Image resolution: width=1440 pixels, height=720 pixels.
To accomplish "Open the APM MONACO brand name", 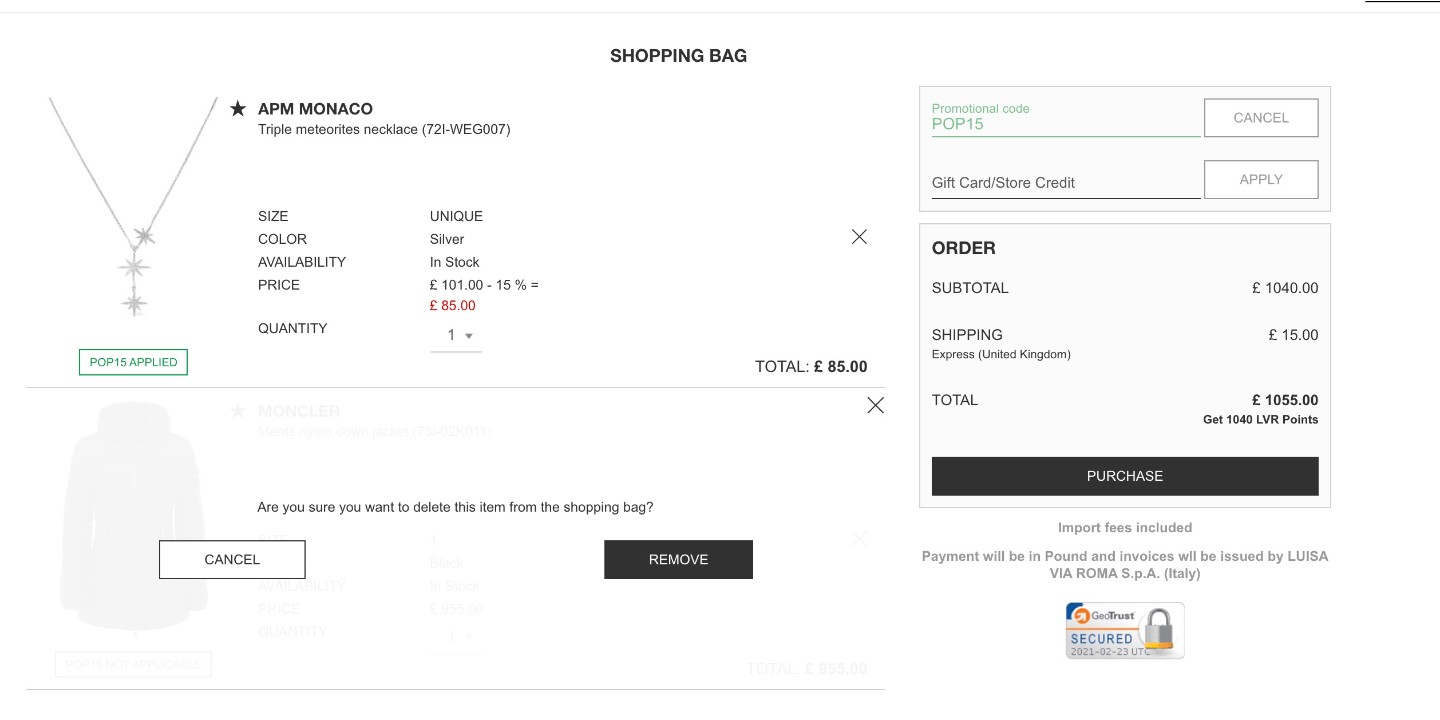I will (315, 109).
